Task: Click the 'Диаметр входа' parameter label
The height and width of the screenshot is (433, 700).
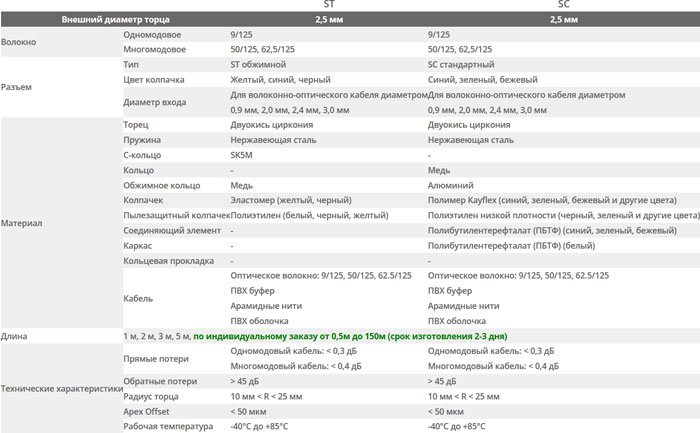Action: (x=154, y=102)
